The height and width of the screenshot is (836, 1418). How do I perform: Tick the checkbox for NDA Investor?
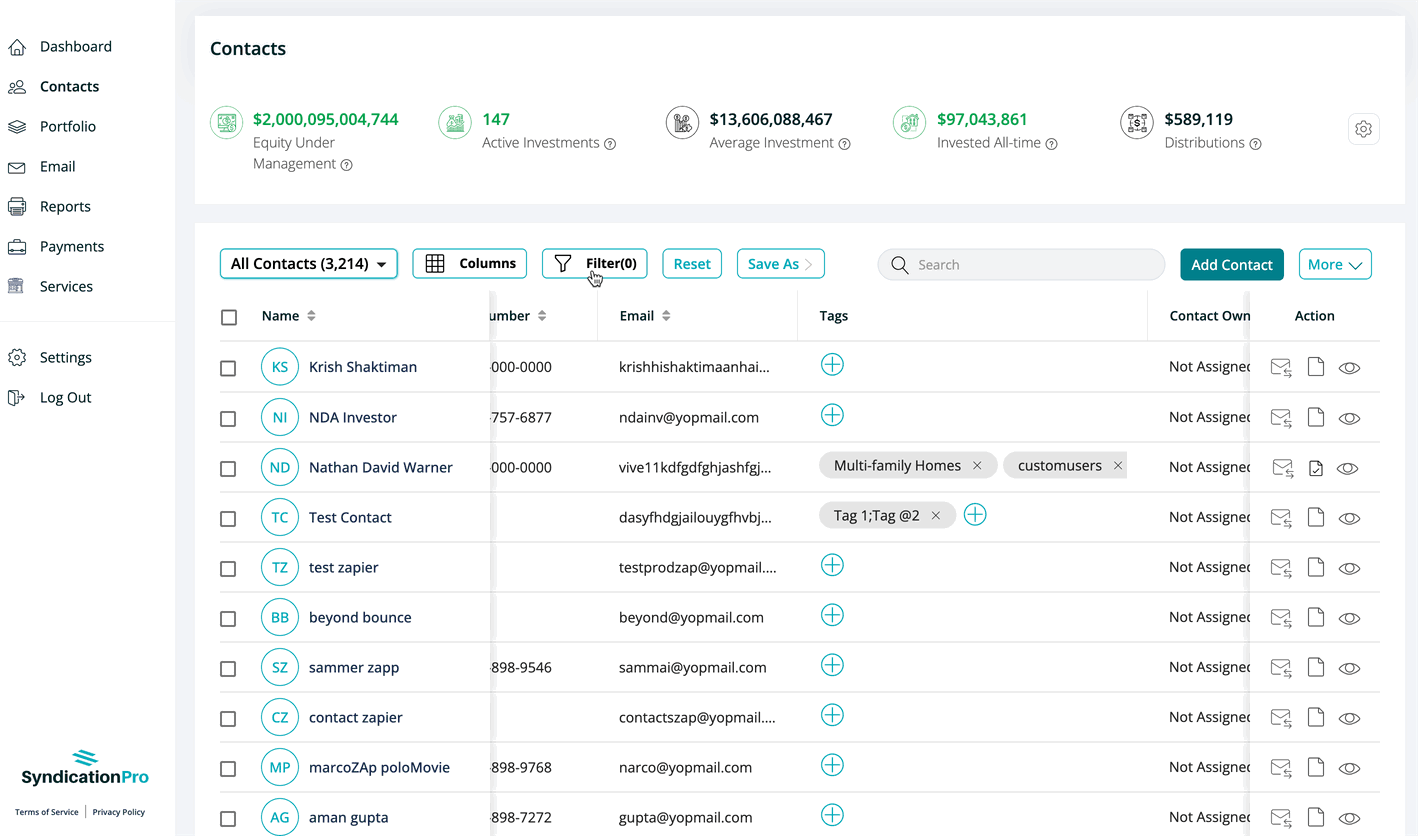point(228,418)
